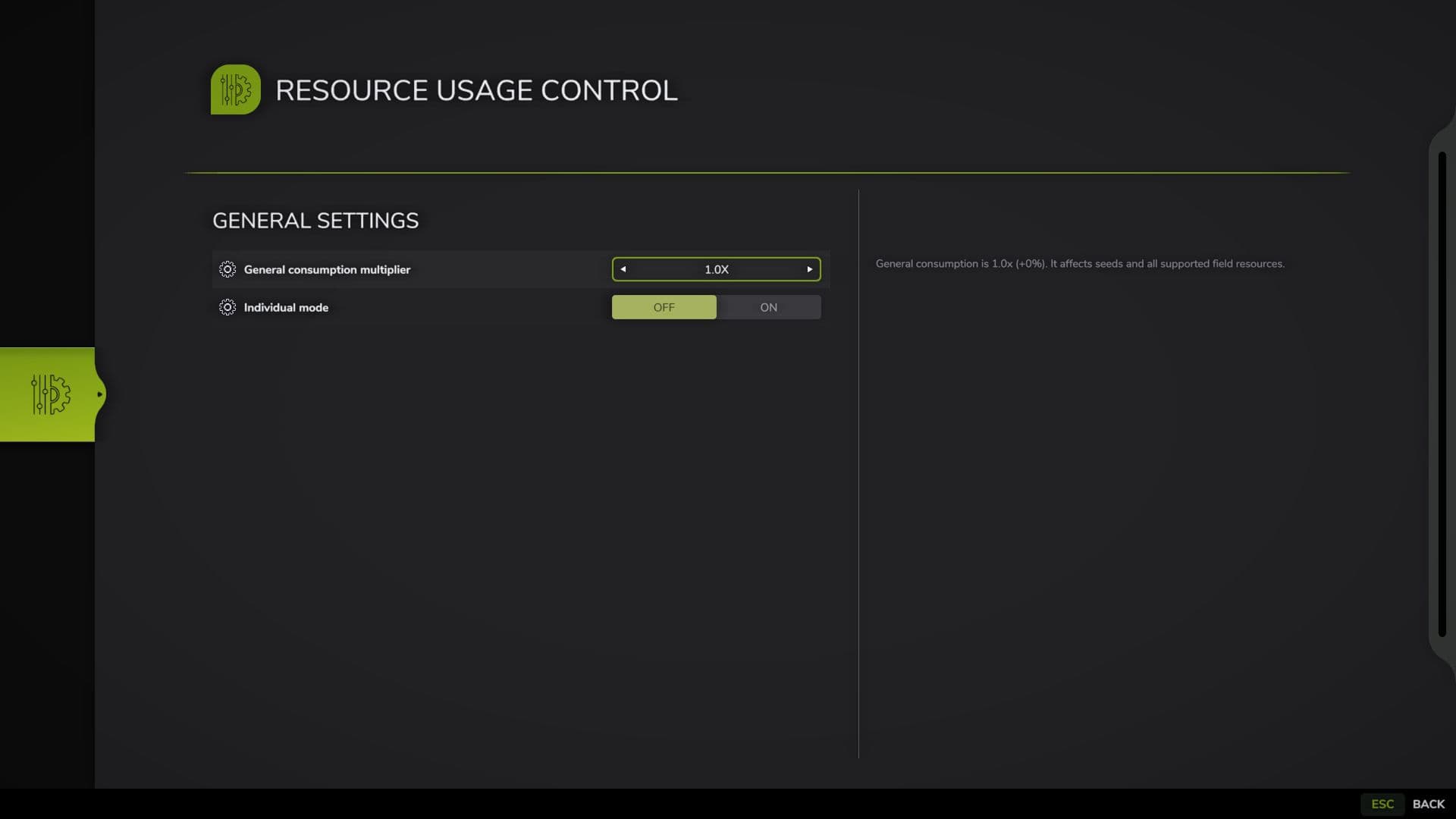Click the RESOURCE USAGE CONTROL title

click(x=476, y=90)
